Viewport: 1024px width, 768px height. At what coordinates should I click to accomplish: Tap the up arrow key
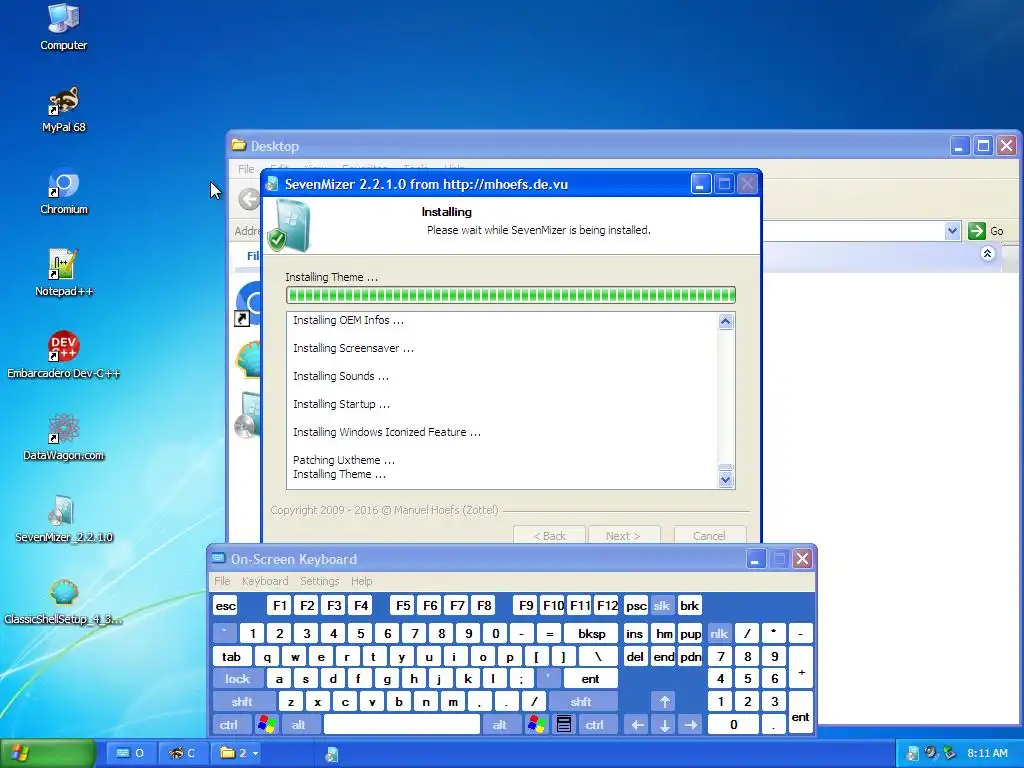pyautogui.click(x=664, y=702)
